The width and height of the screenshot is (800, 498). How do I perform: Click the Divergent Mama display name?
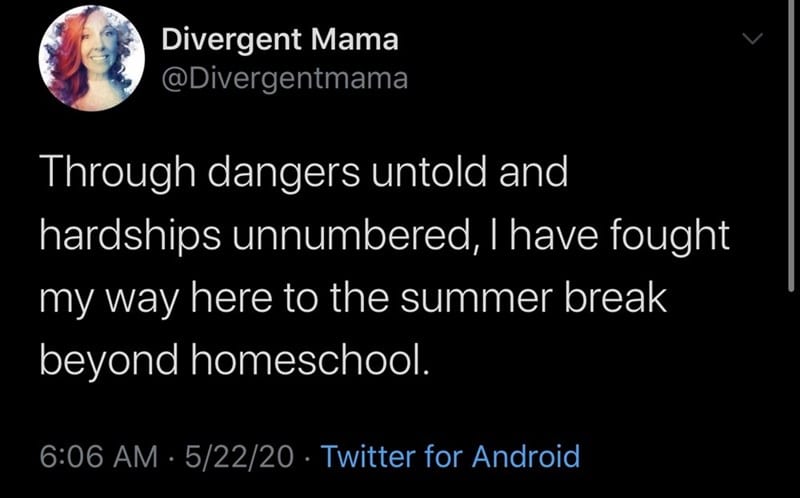(x=280, y=39)
